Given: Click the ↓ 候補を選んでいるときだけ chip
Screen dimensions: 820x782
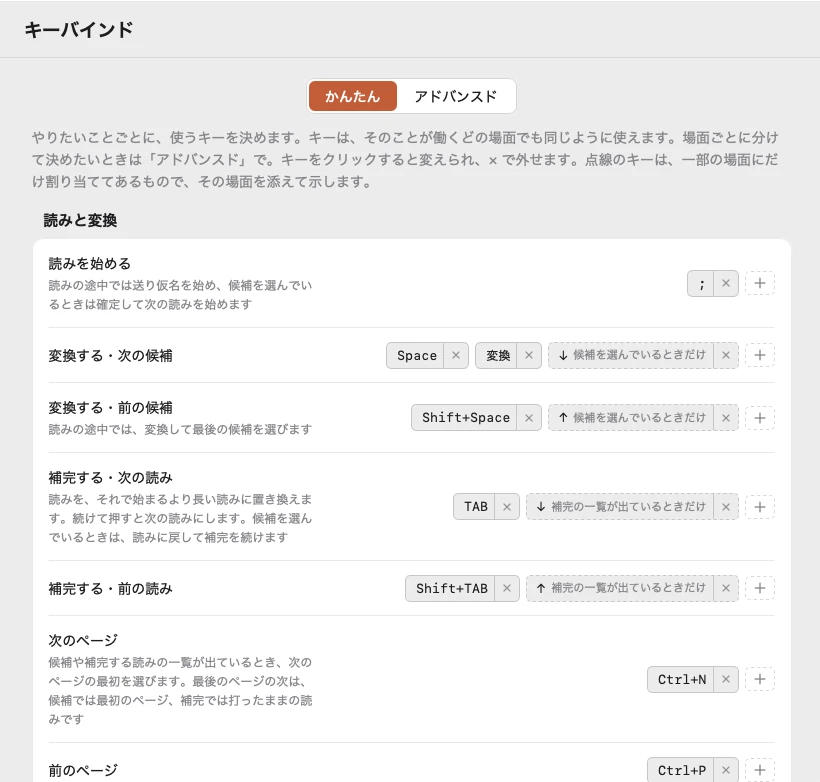Looking at the screenshot, I should 631,356.
